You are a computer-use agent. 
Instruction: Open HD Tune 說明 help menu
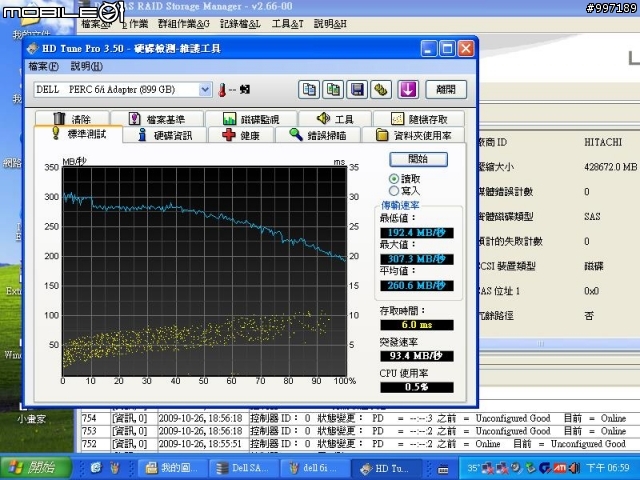(87, 66)
